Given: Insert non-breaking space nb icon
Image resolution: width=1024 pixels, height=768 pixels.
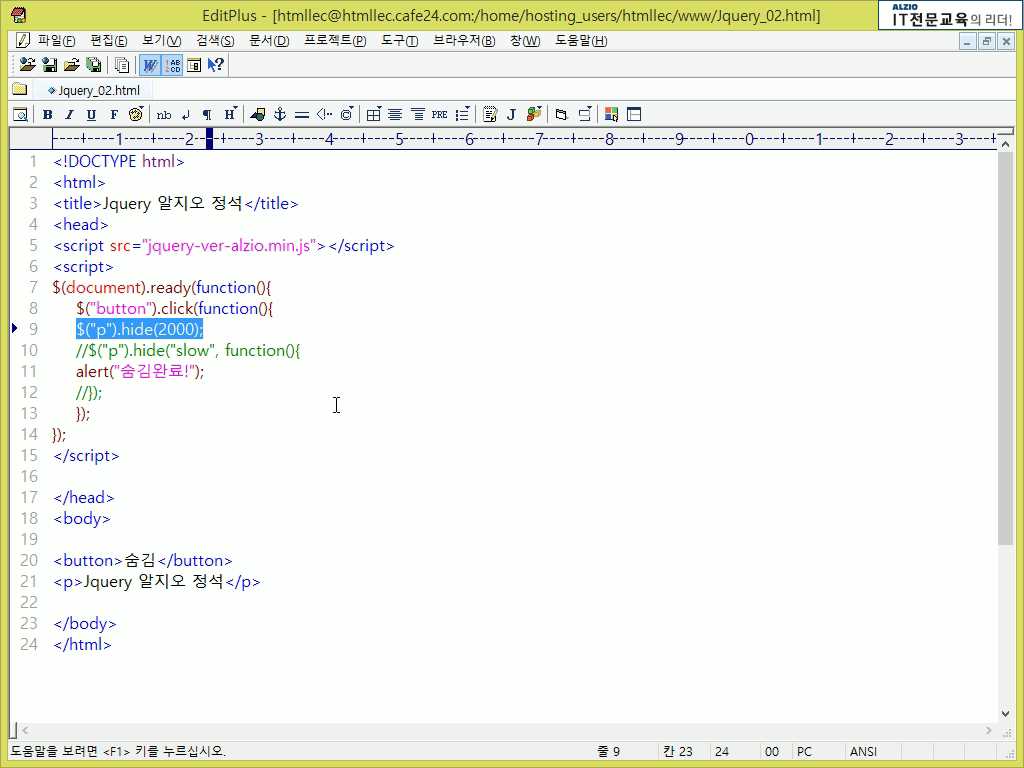Looking at the screenshot, I should (x=164, y=115).
